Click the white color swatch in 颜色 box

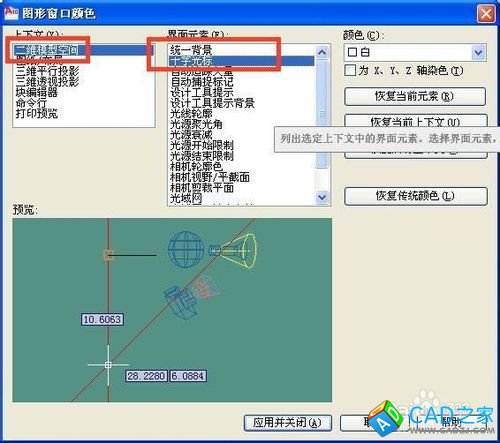(352, 52)
